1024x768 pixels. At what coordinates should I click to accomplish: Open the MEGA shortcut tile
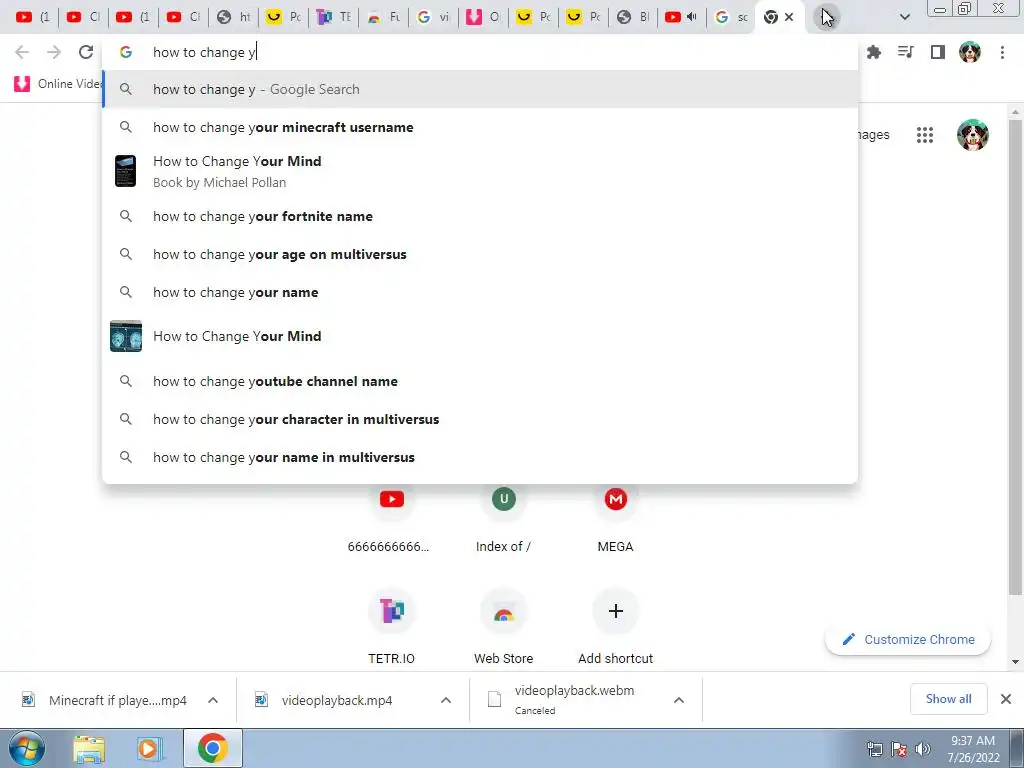point(615,500)
